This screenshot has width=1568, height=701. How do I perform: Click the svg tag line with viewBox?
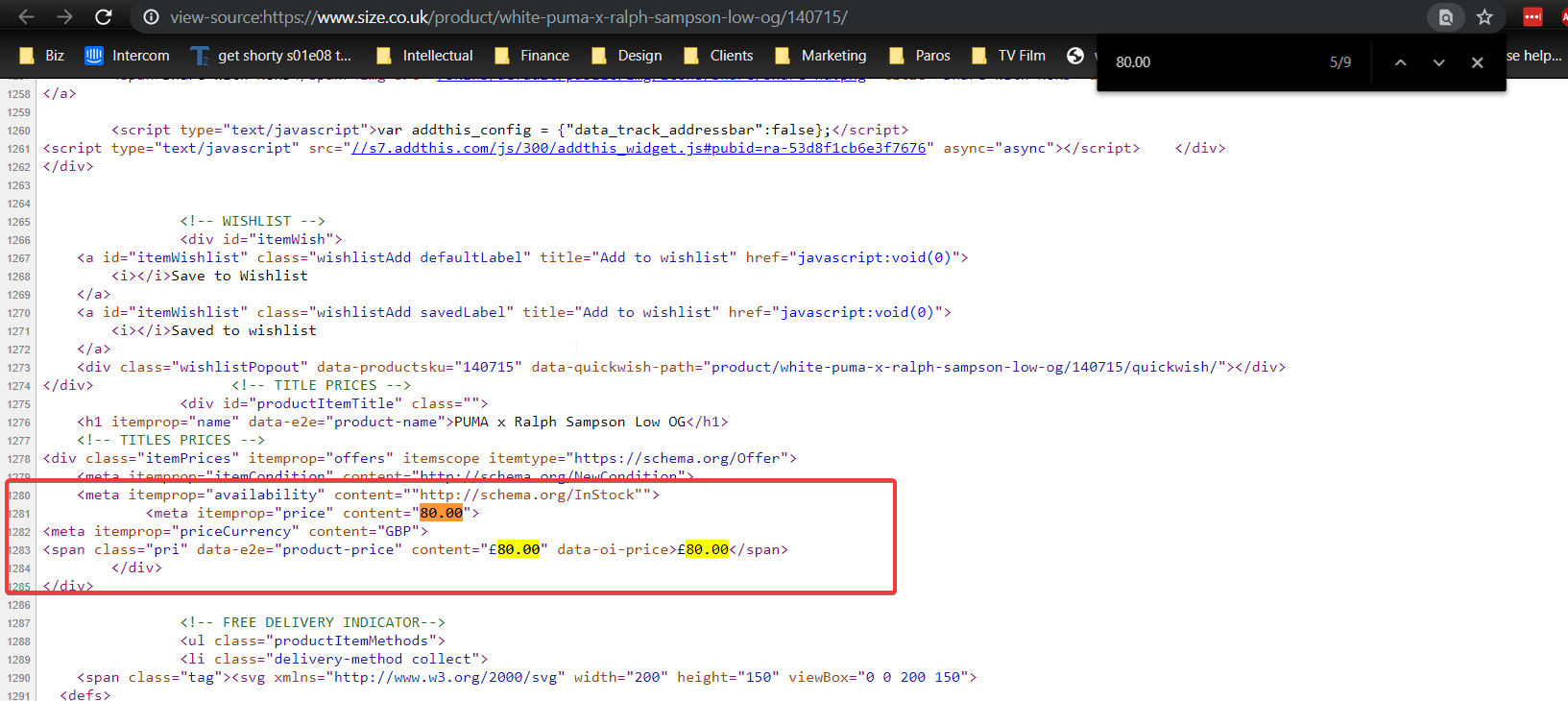click(x=527, y=677)
